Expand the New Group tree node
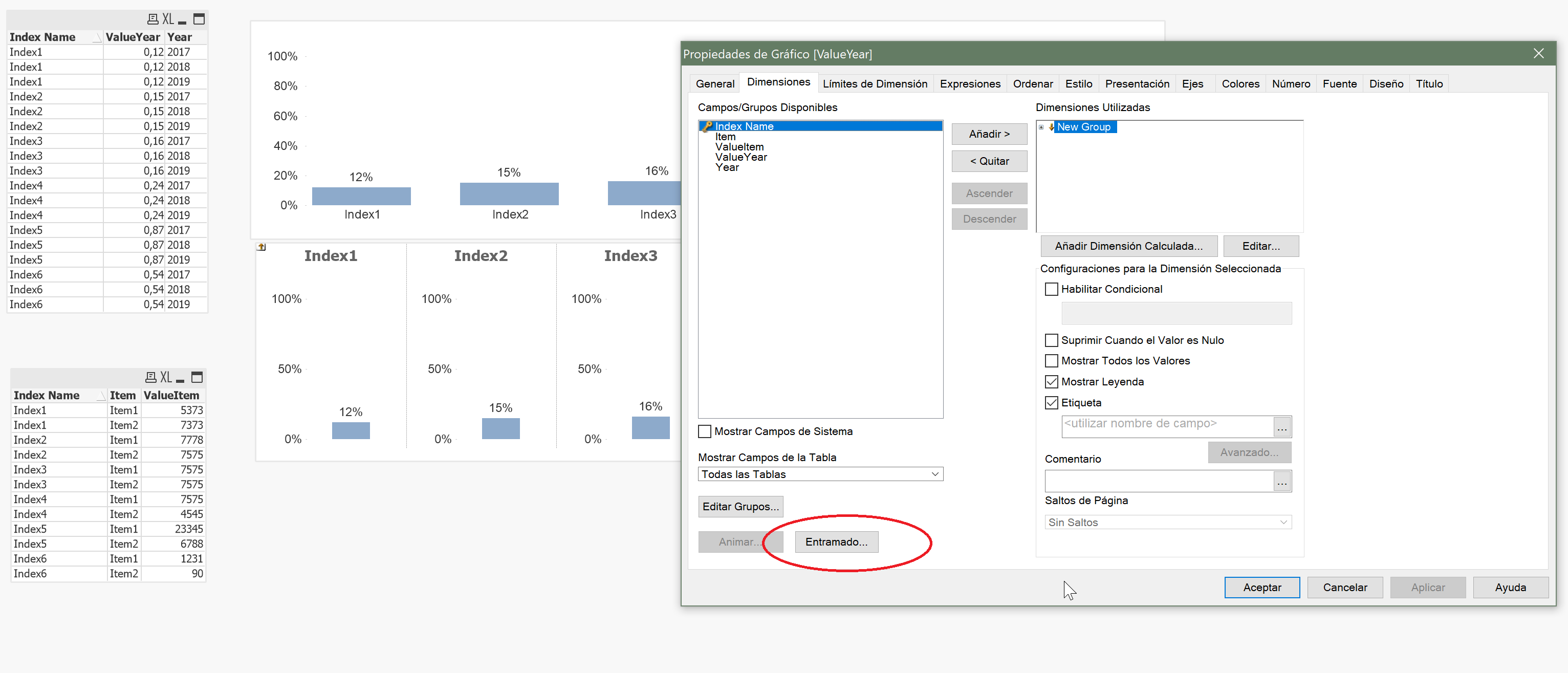This screenshot has height=673, width=1568. 1041,127
